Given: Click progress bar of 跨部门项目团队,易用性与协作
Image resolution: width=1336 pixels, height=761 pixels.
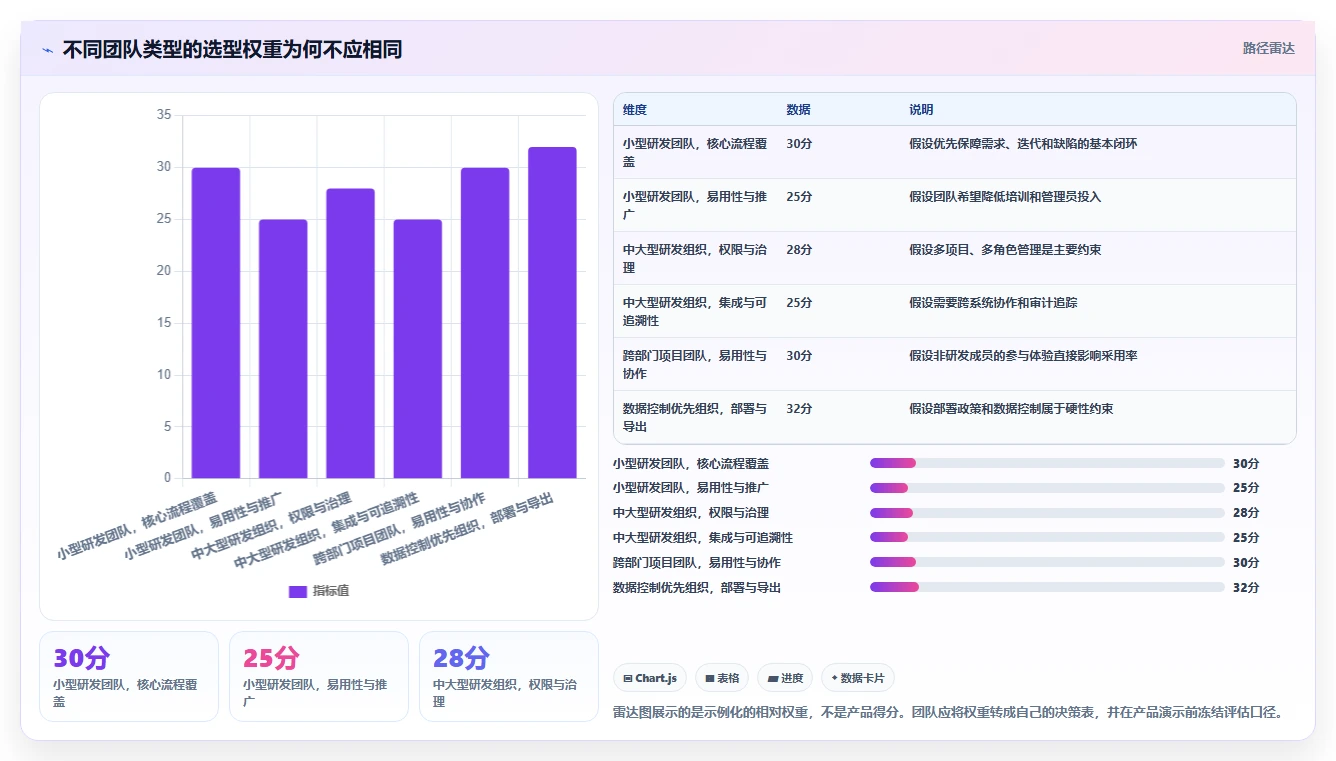Looking at the screenshot, I should [x=1047, y=562].
